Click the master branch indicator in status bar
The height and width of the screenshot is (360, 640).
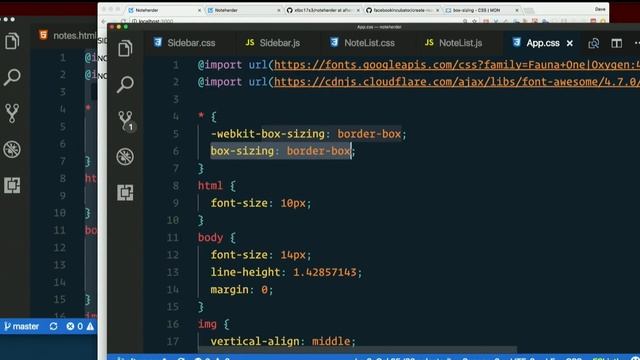pos(22,327)
